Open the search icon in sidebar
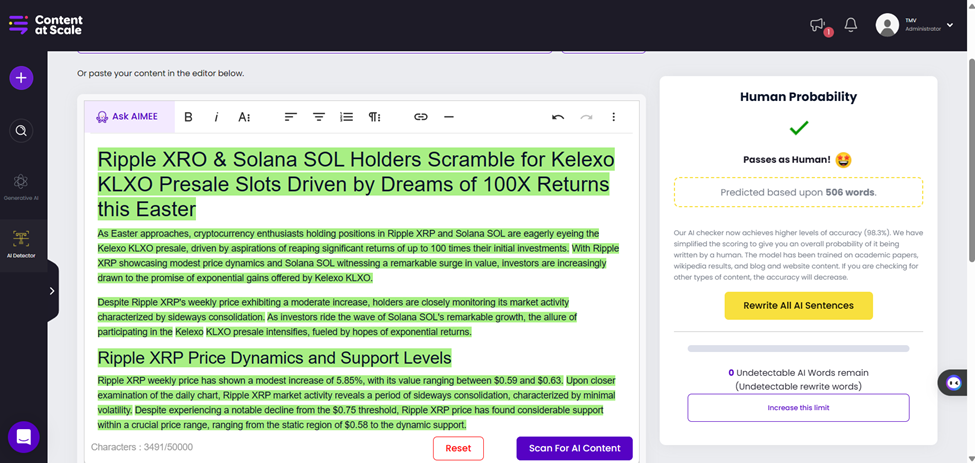Screen dimensions: 975x463 [21, 131]
